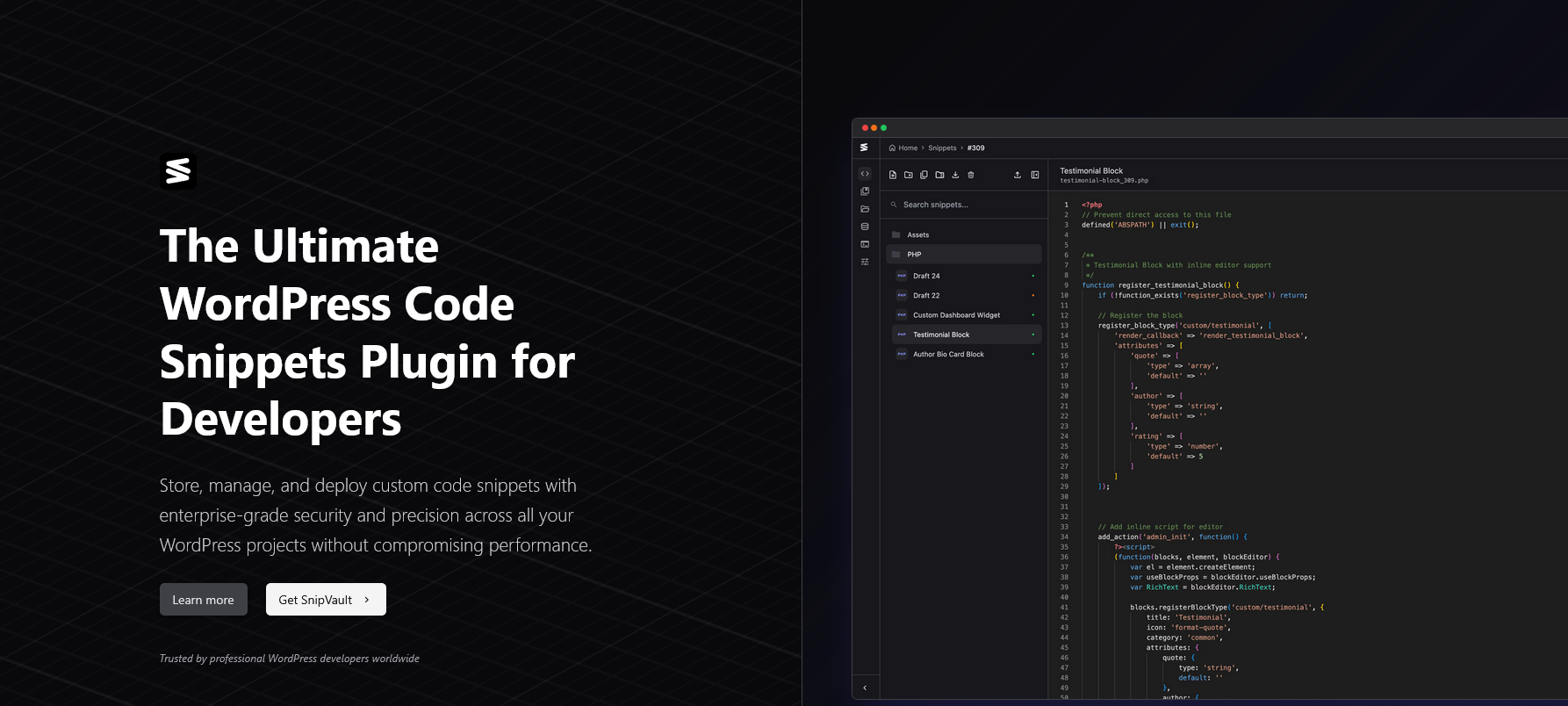This screenshot has width=1568, height=706.
Task: Click the 'function register_testimonial_block()' code line
Action: (x=1161, y=285)
